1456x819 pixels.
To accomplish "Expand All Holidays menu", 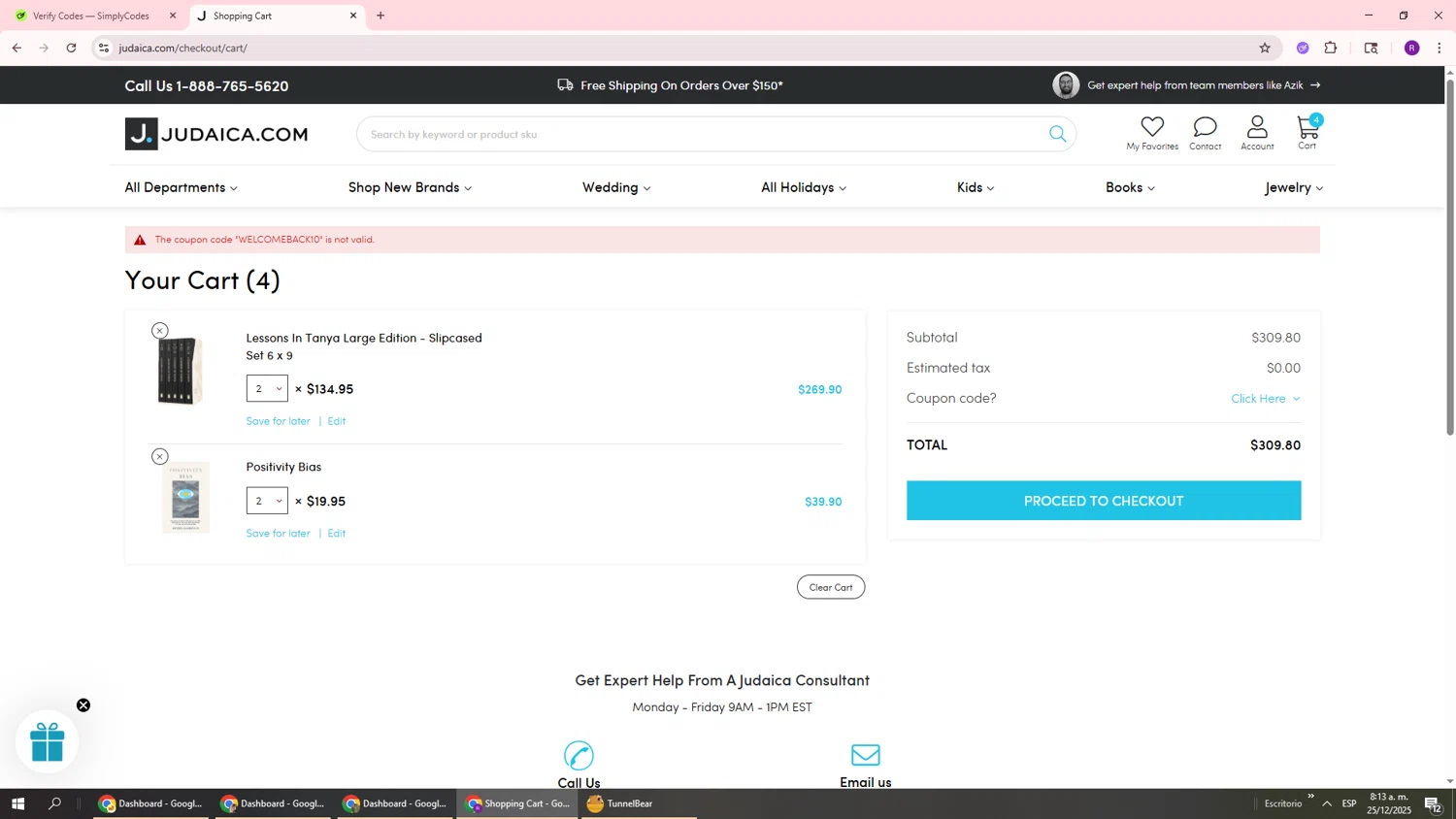I will pyautogui.click(x=804, y=187).
